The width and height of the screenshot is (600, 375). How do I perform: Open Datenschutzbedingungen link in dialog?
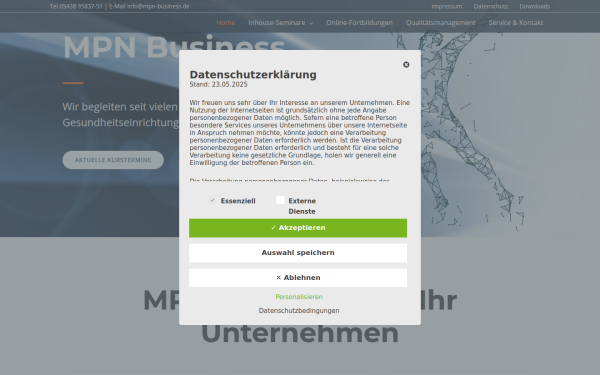coord(299,310)
